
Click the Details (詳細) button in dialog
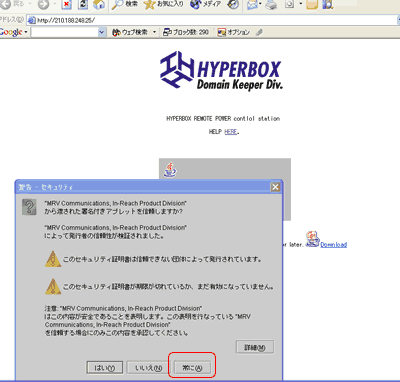tap(255, 347)
